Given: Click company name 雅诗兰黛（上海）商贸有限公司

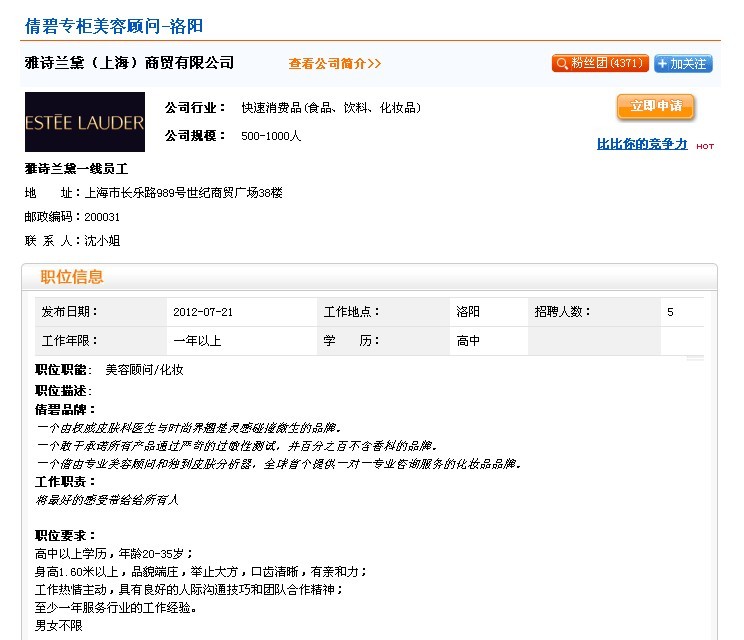Looking at the screenshot, I should point(129,63).
